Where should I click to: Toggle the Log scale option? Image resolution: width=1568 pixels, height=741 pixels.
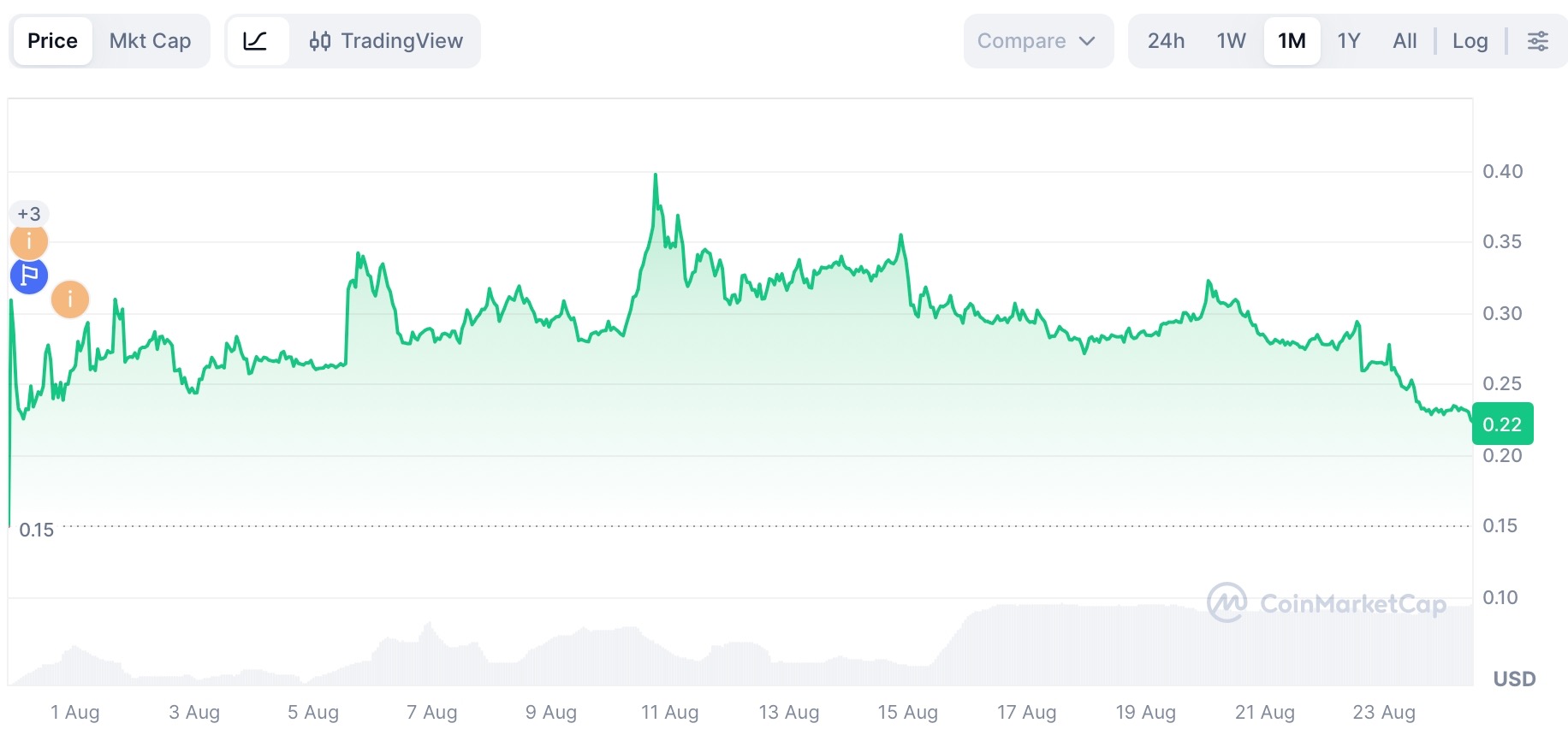point(1470,41)
